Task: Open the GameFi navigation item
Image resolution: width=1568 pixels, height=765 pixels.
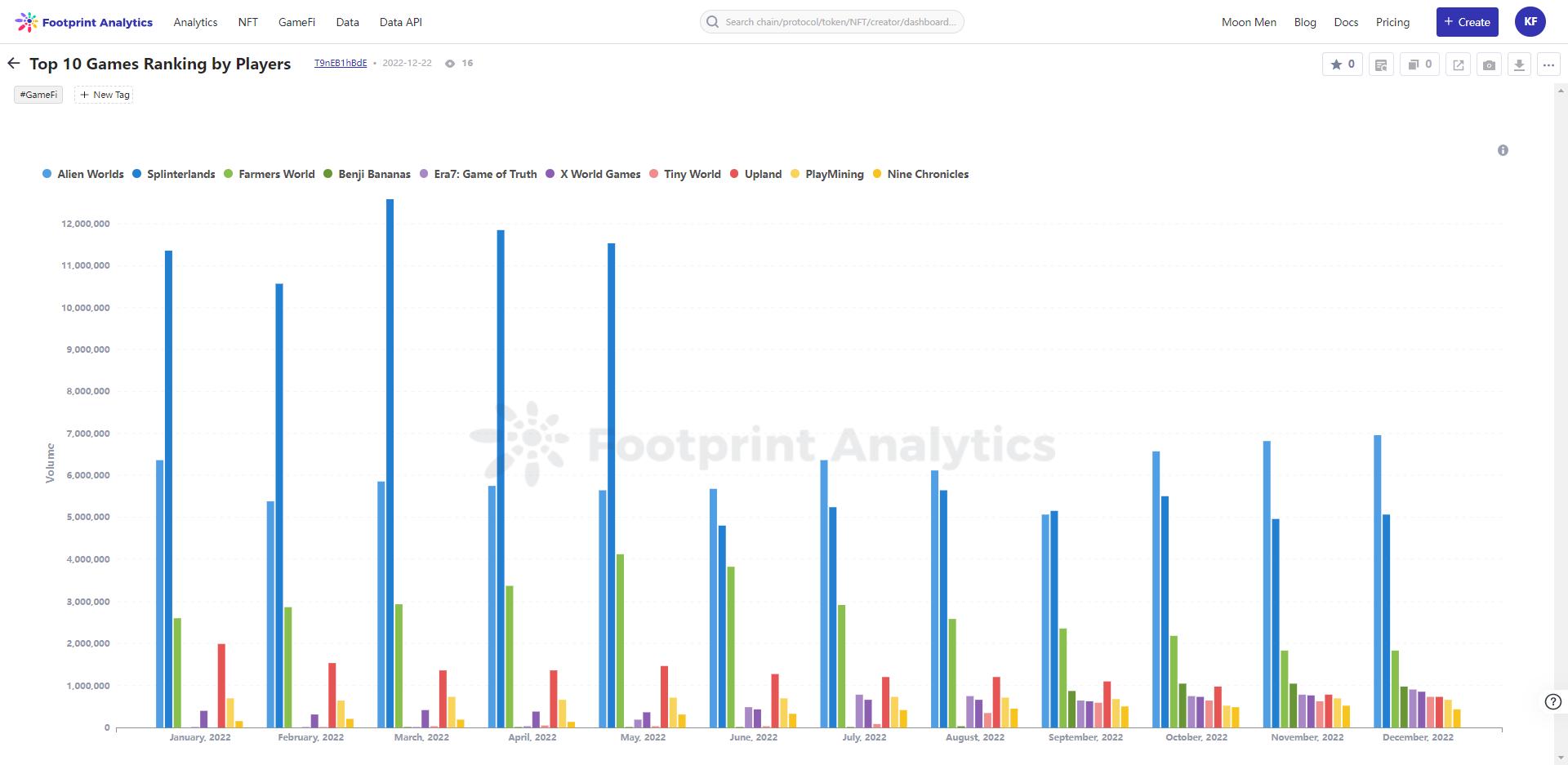Action: [296, 22]
